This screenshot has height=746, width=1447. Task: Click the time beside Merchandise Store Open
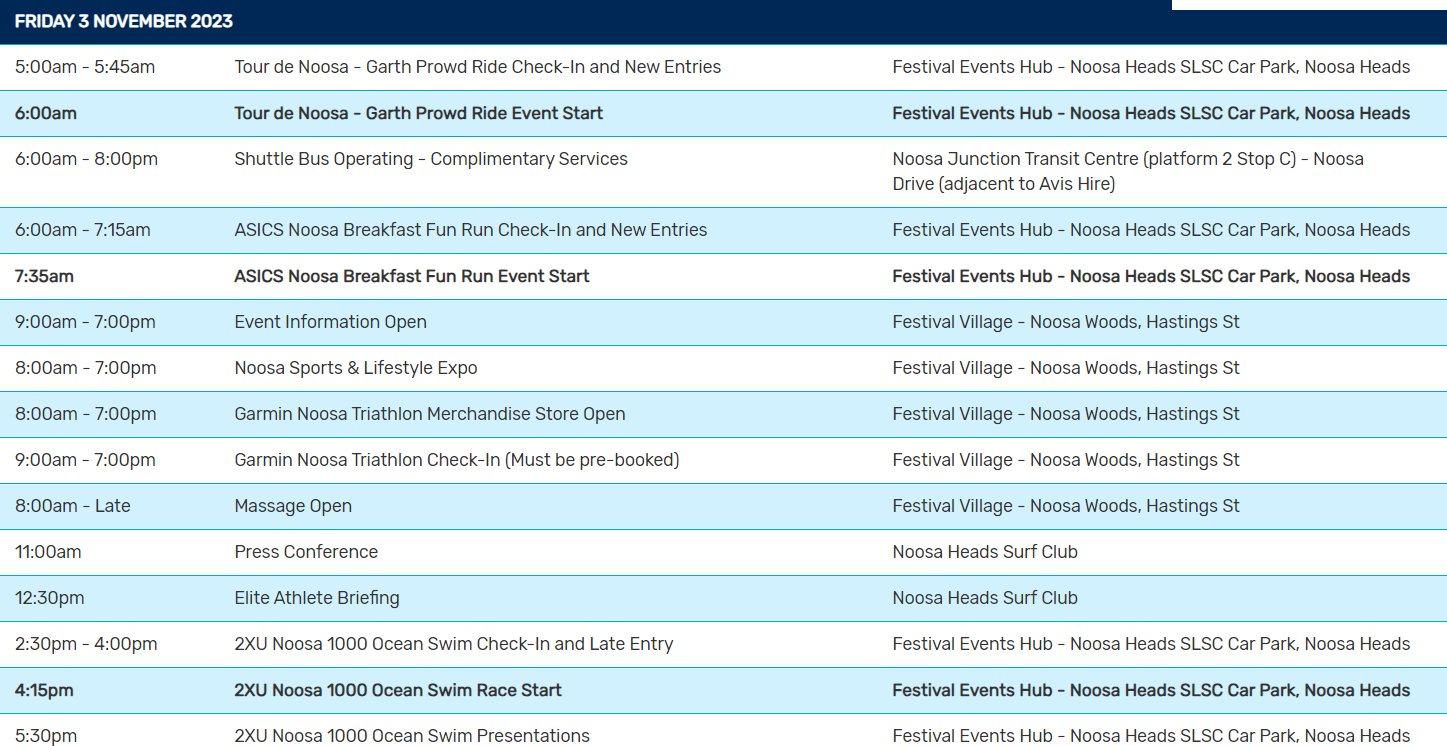[86, 414]
